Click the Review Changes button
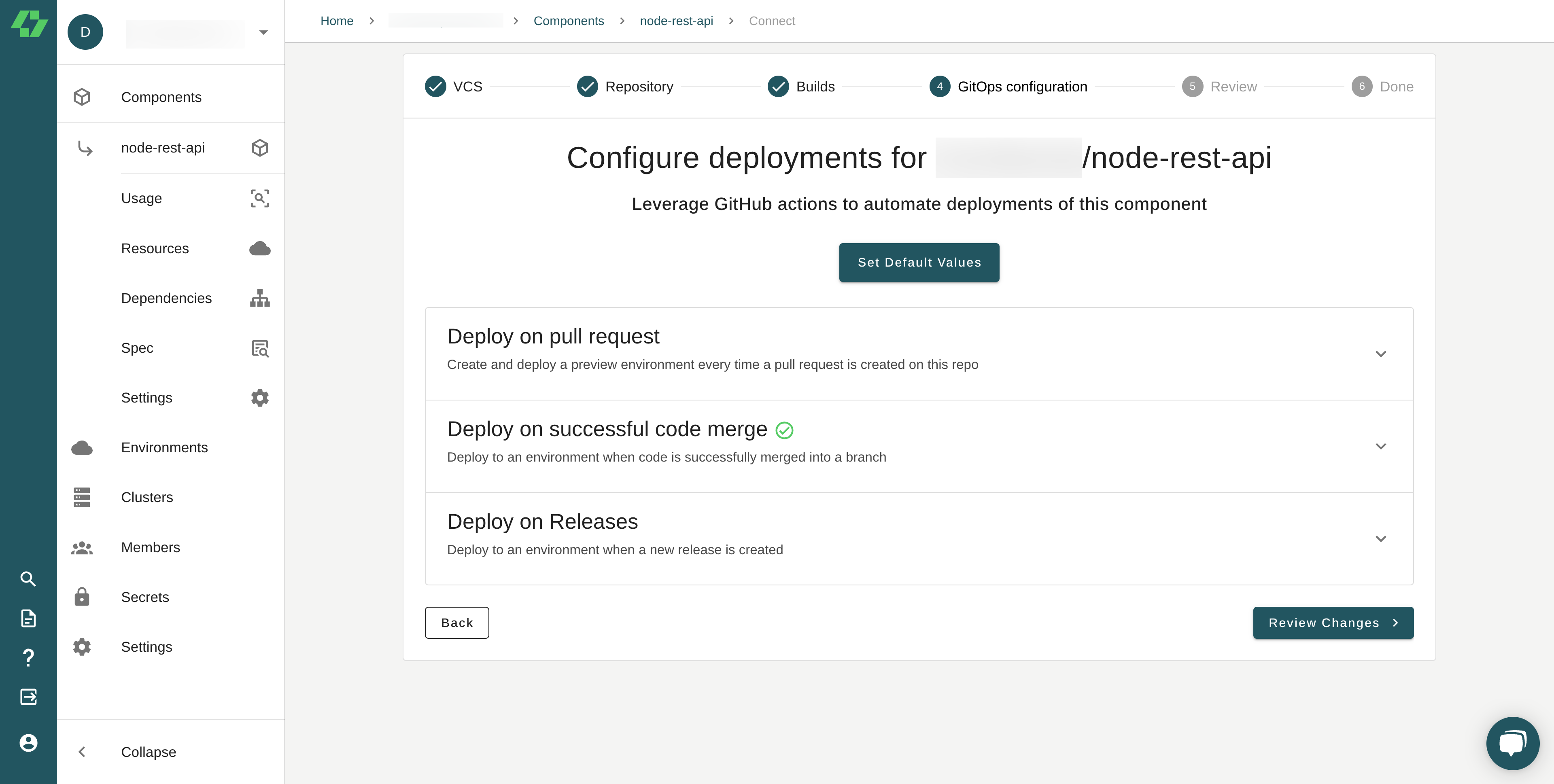The width and height of the screenshot is (1554, 784). 1333,623
